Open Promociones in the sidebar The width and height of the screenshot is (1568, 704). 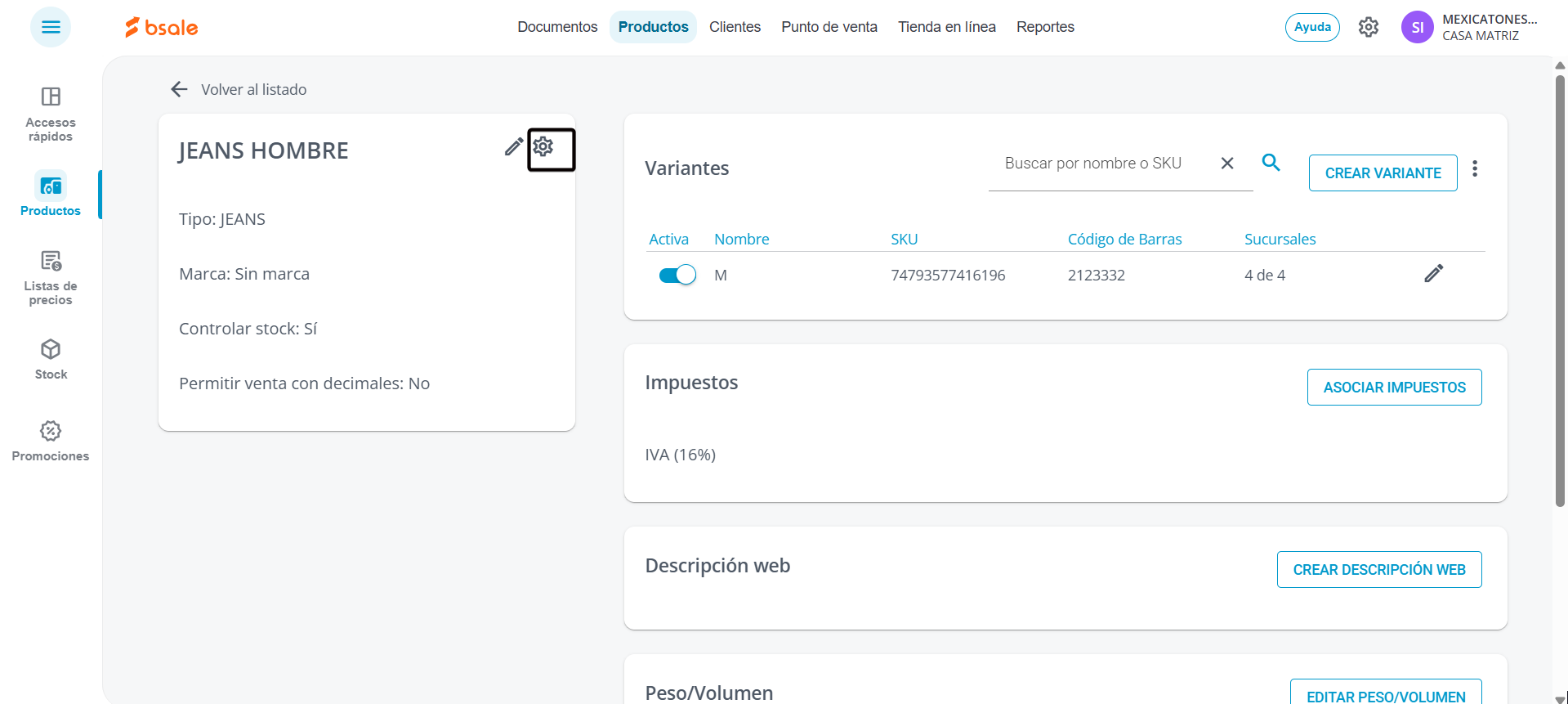(x=51, y=442)
